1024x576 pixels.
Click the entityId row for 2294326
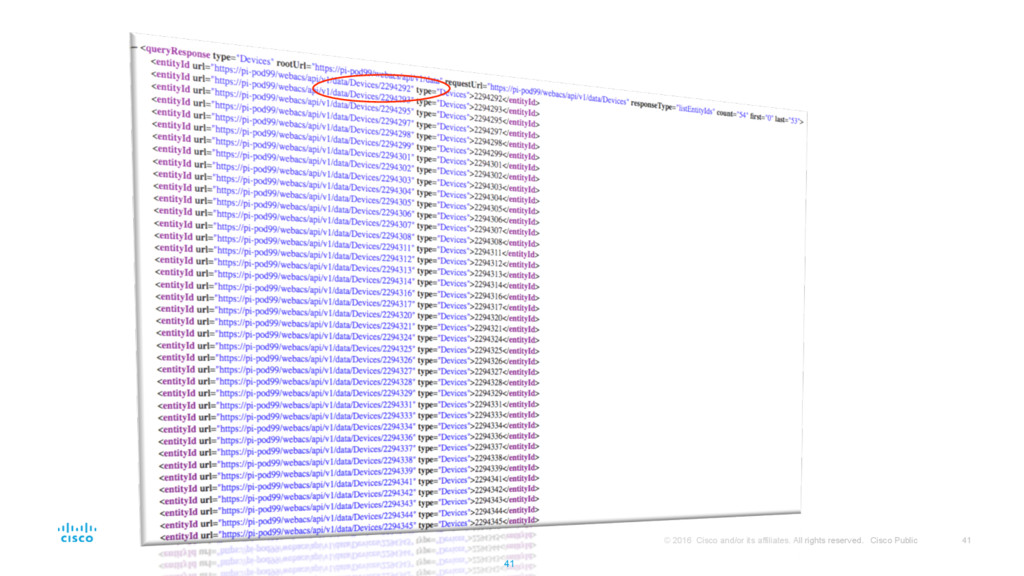(349, 360)
